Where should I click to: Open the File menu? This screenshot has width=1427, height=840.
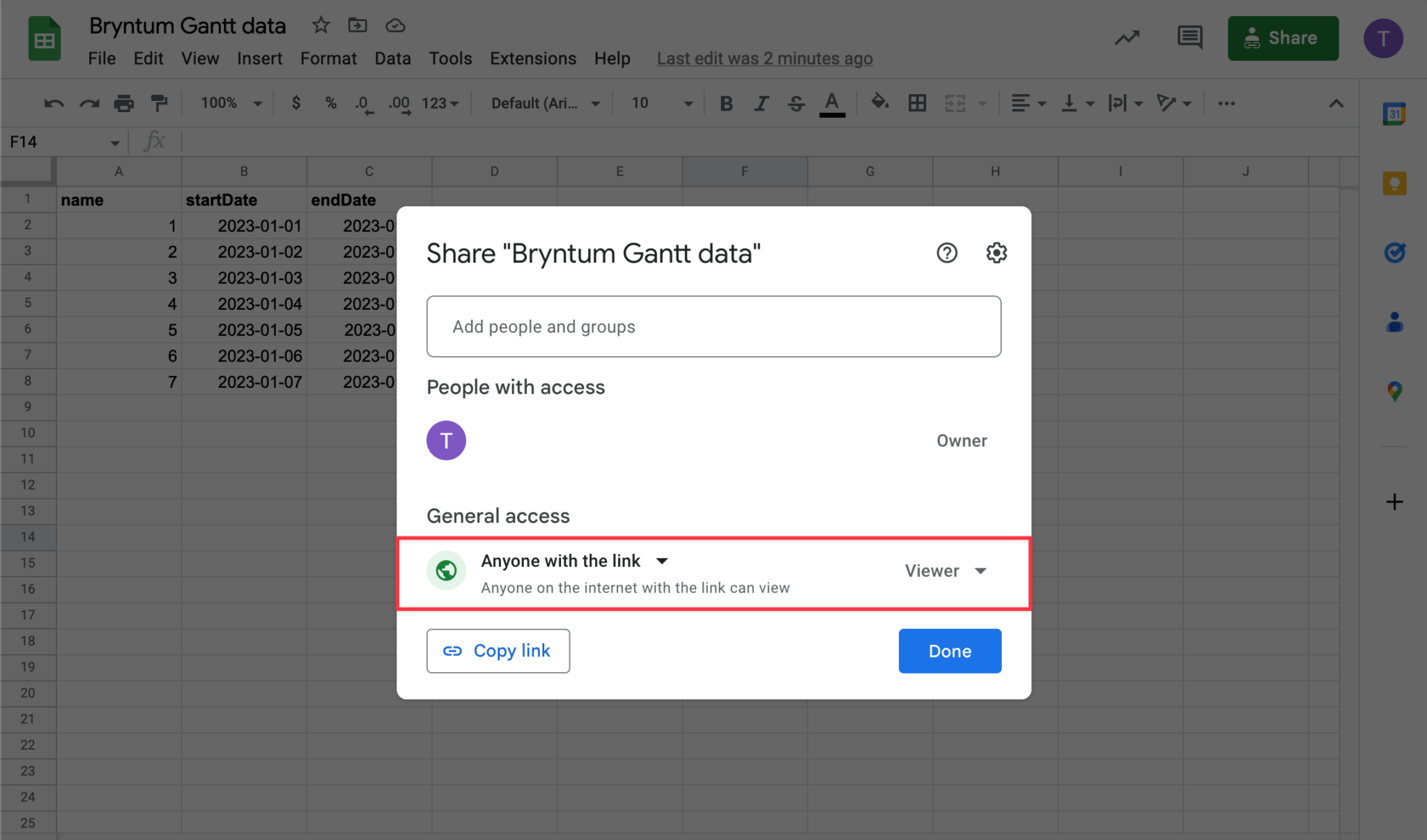point(102,59)
